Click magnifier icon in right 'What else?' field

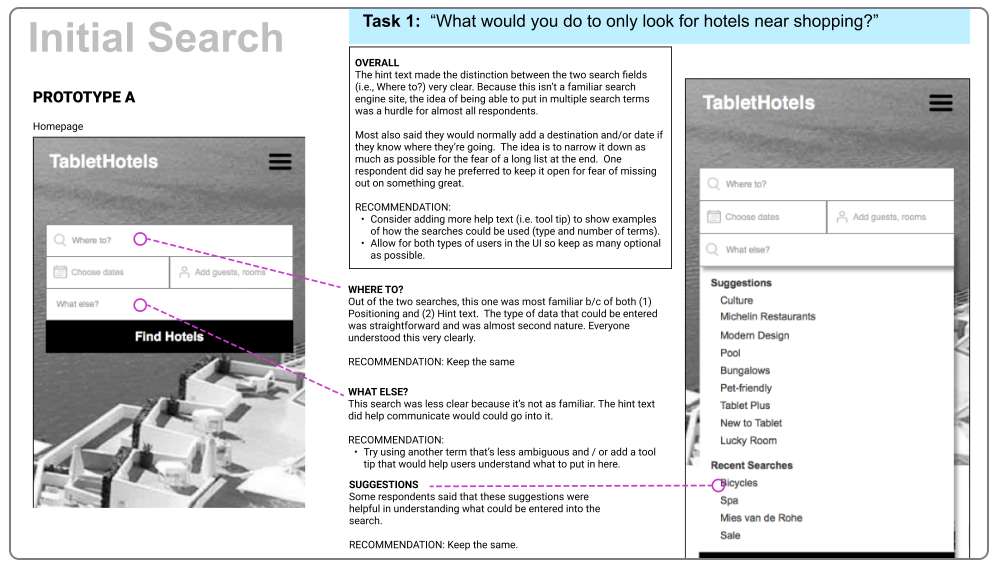712,249
